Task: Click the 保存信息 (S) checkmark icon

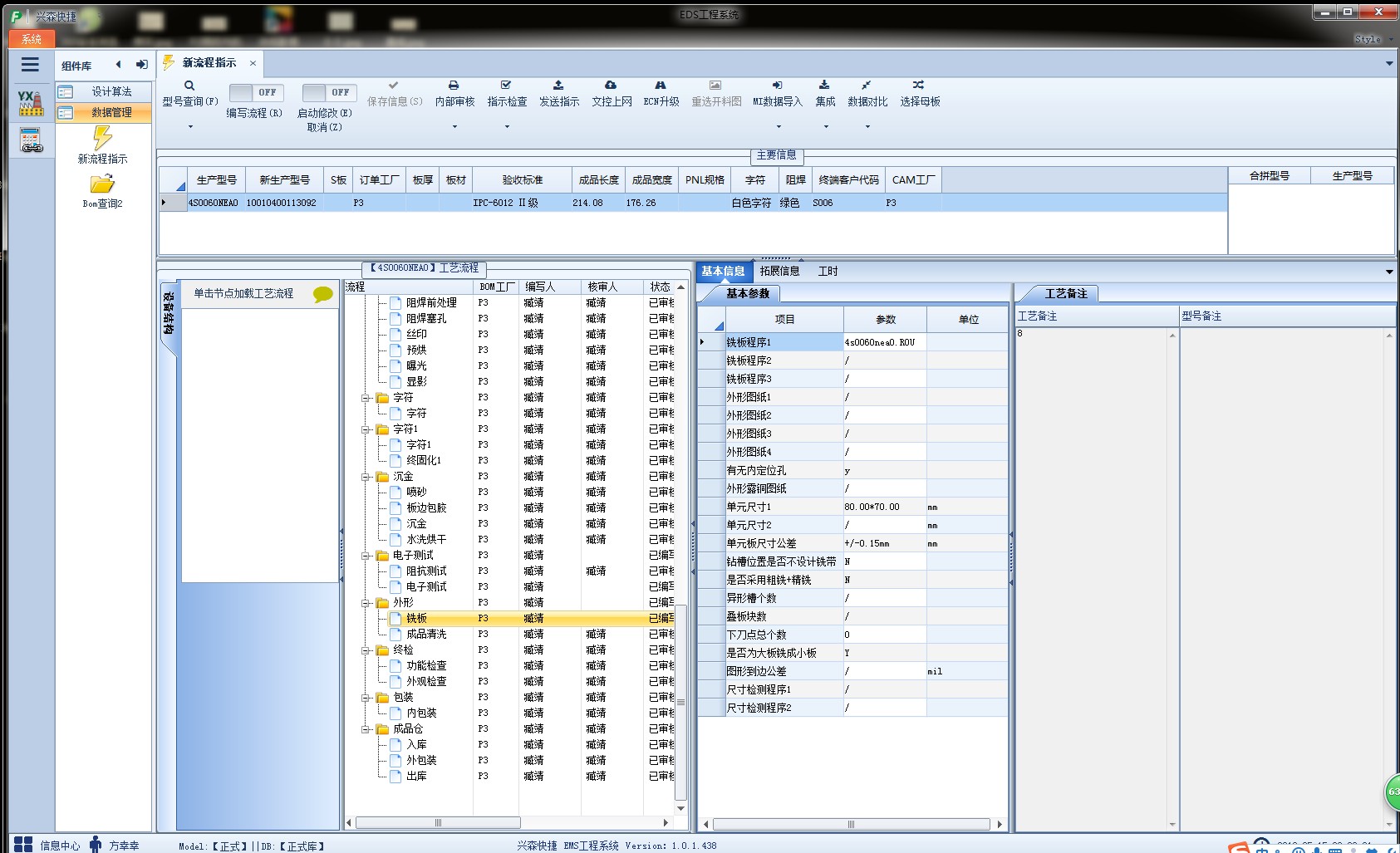Action: click(394, 85)
